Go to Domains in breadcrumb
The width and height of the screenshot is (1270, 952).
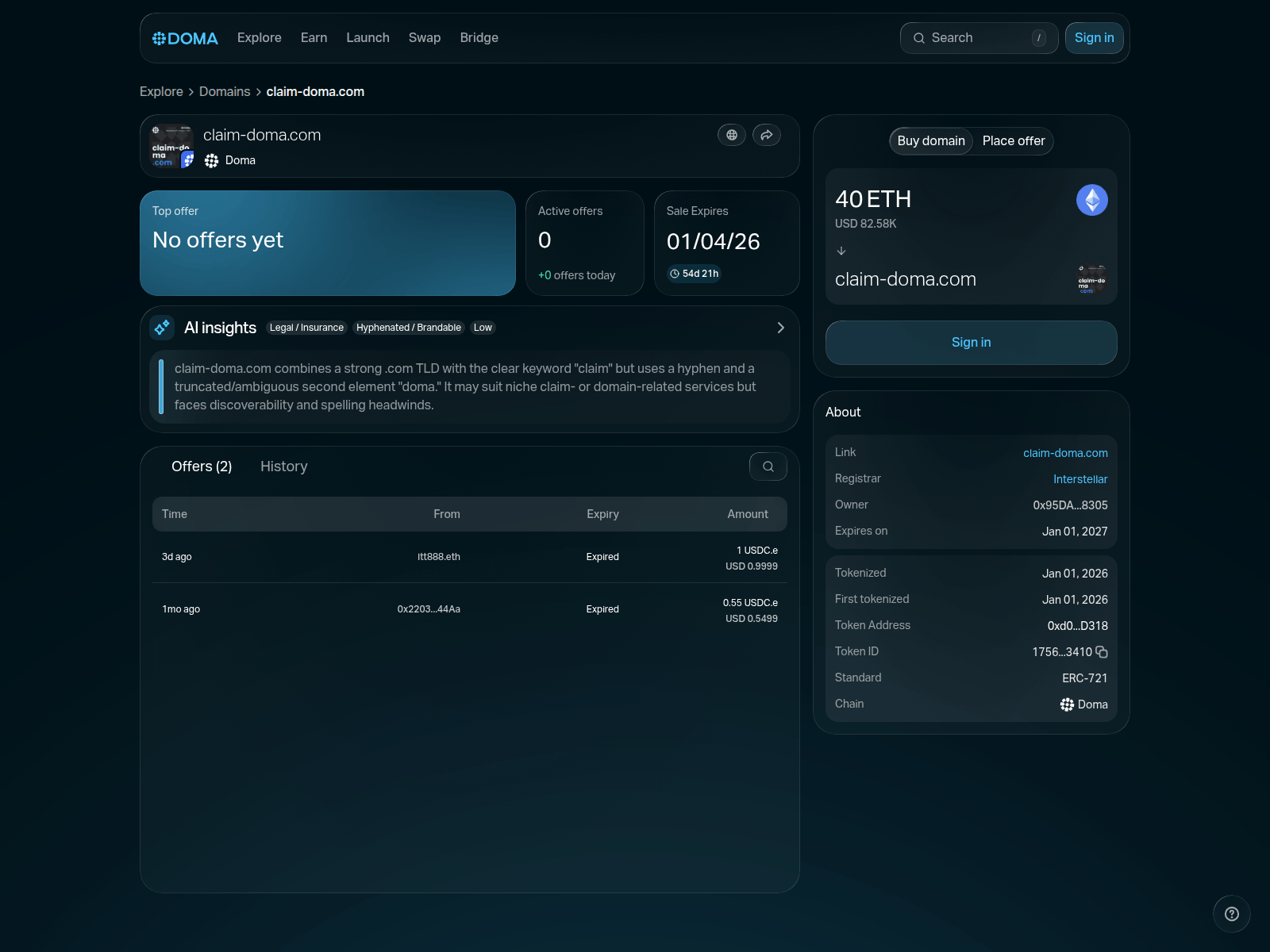click(225, 91)
